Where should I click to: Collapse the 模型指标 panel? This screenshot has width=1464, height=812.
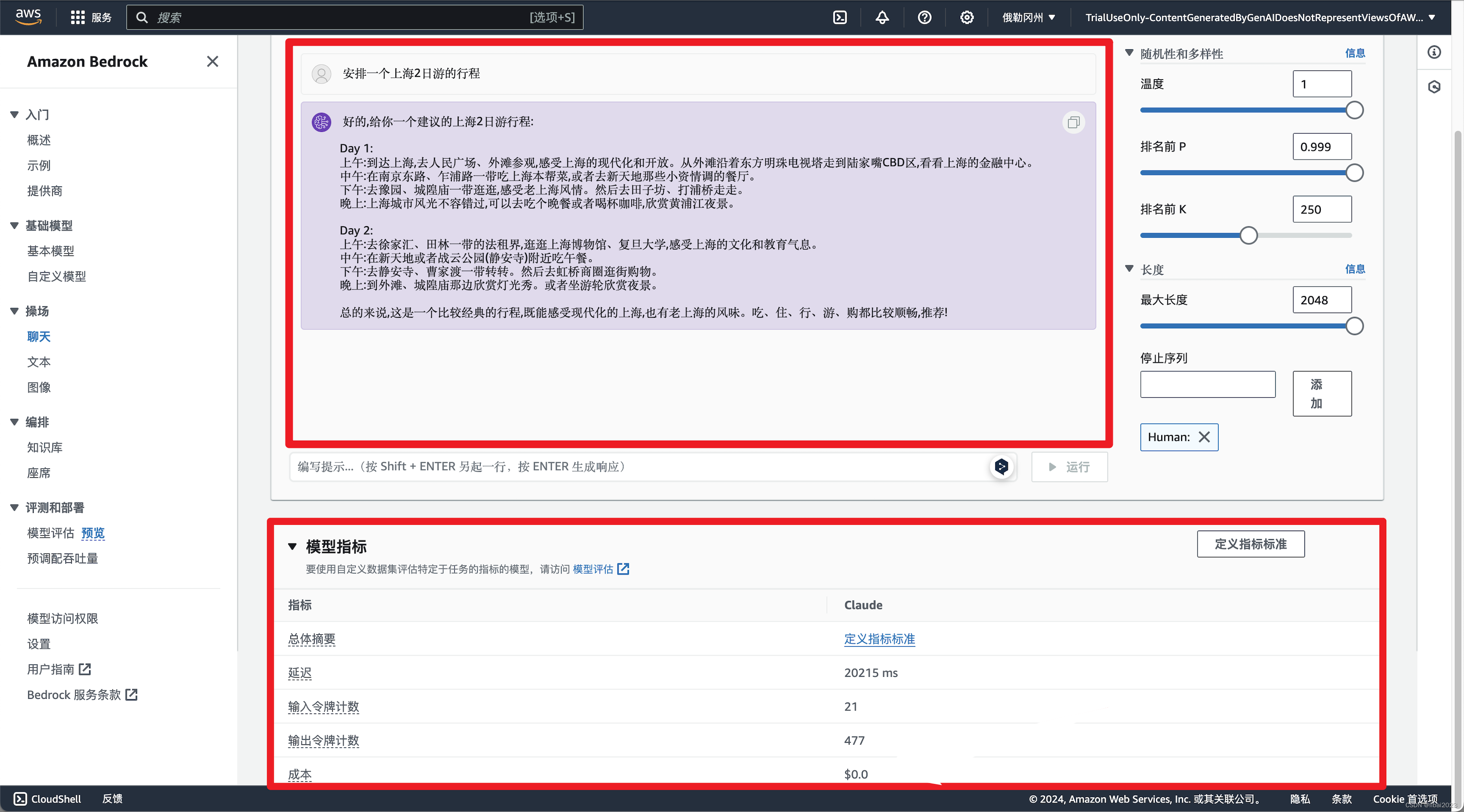(x=292, y=546)
